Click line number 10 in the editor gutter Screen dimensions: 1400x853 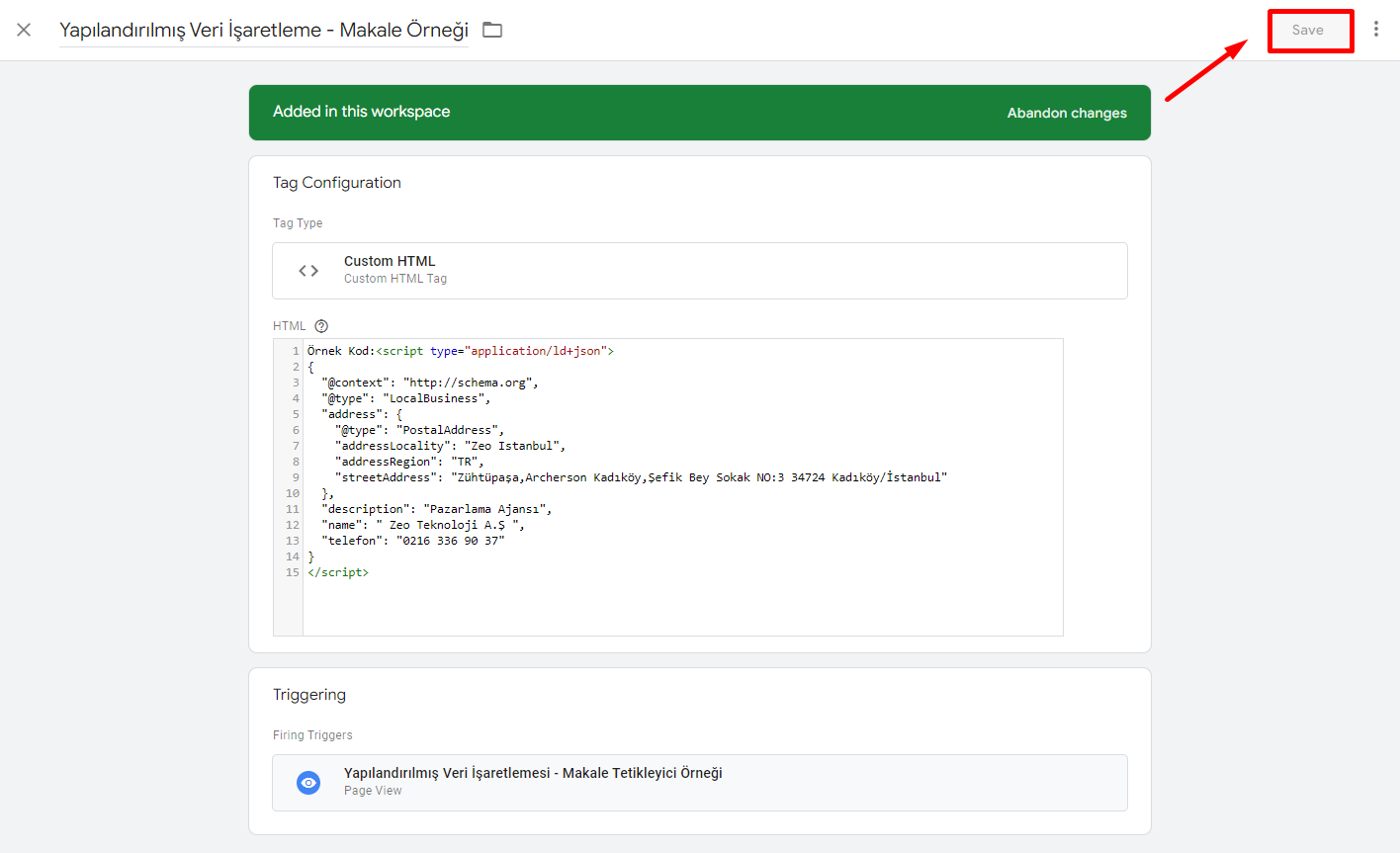pos(293,493)
